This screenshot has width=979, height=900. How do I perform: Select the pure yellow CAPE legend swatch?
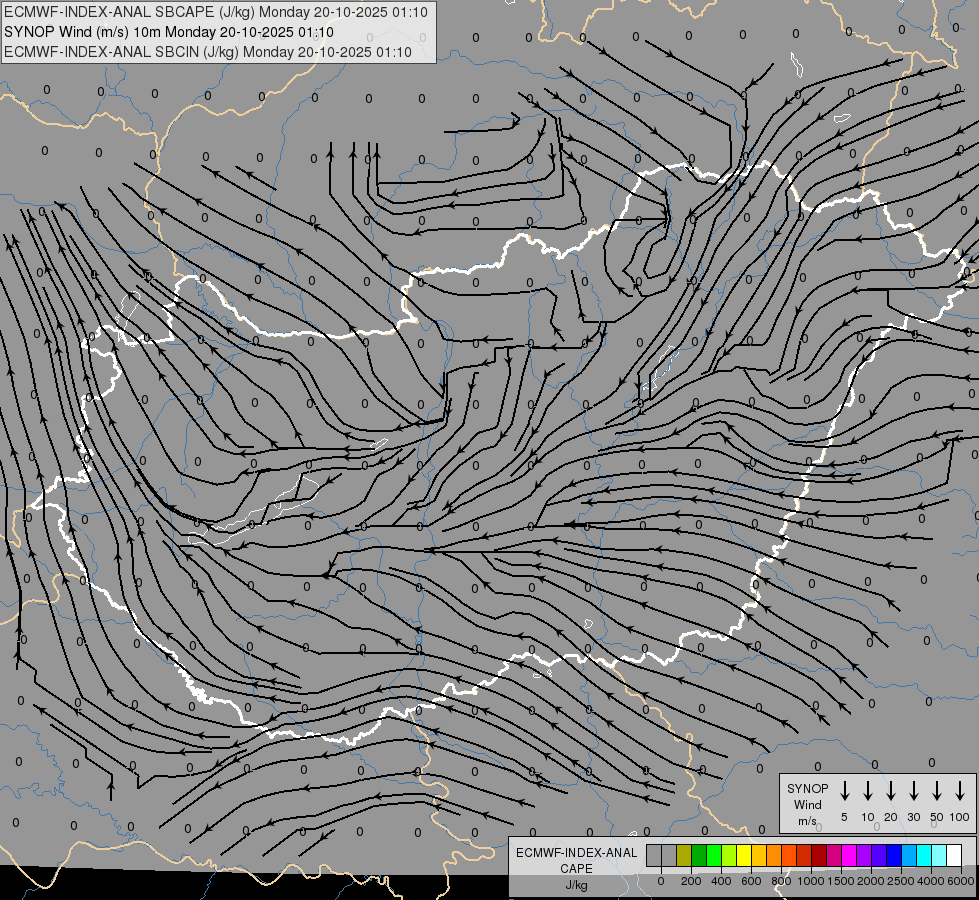[x=744, y=855]
